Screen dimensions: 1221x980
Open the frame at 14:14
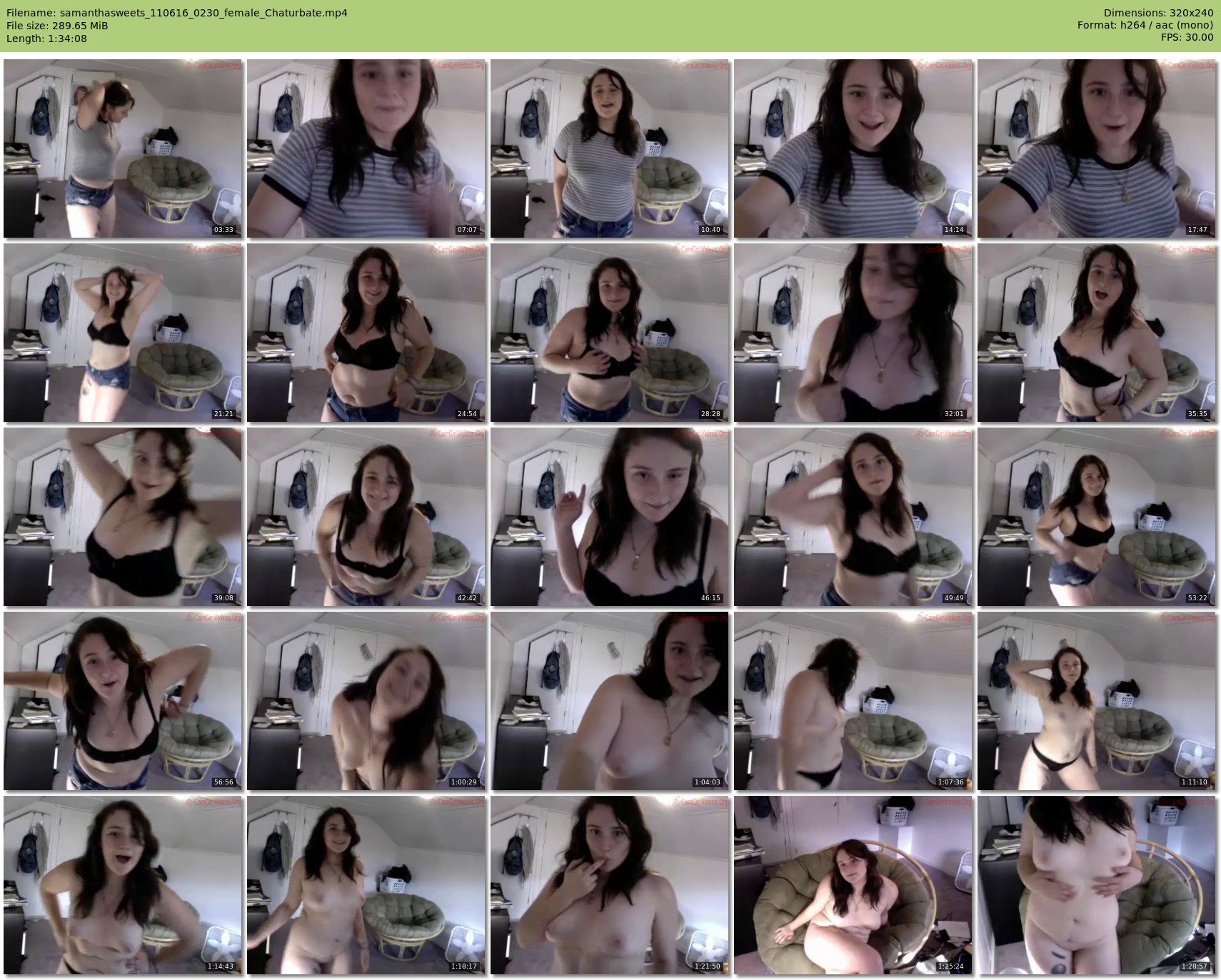(x=853, y=148)
